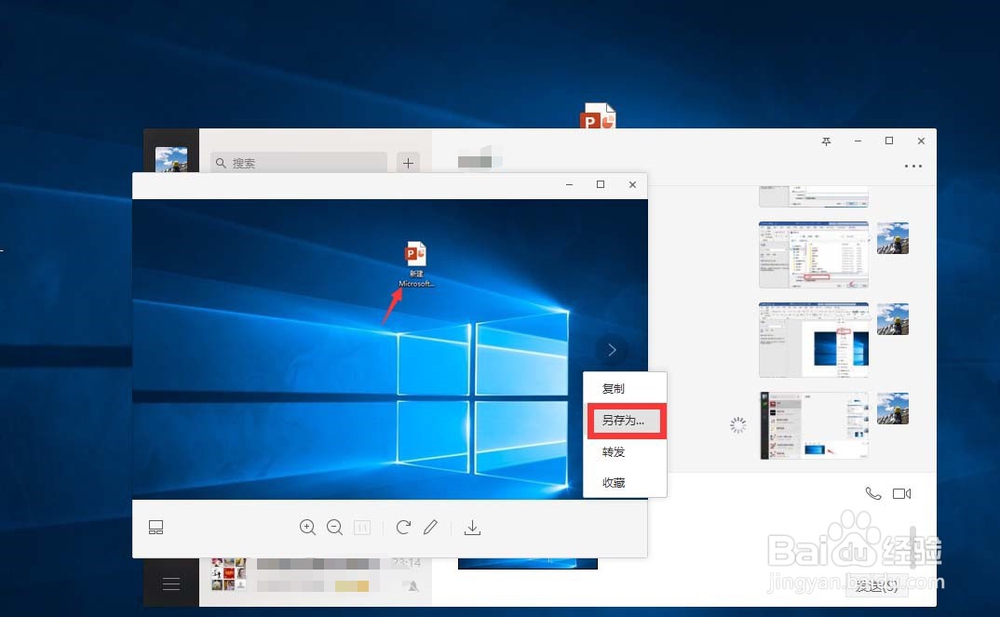
Task: Click the PowerPoint file icon on the desktop
Action: (x=598, y=116)
